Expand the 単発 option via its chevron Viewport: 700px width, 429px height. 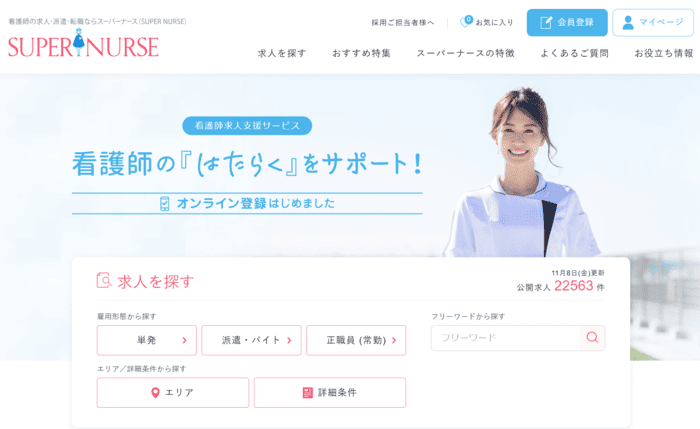184,341
